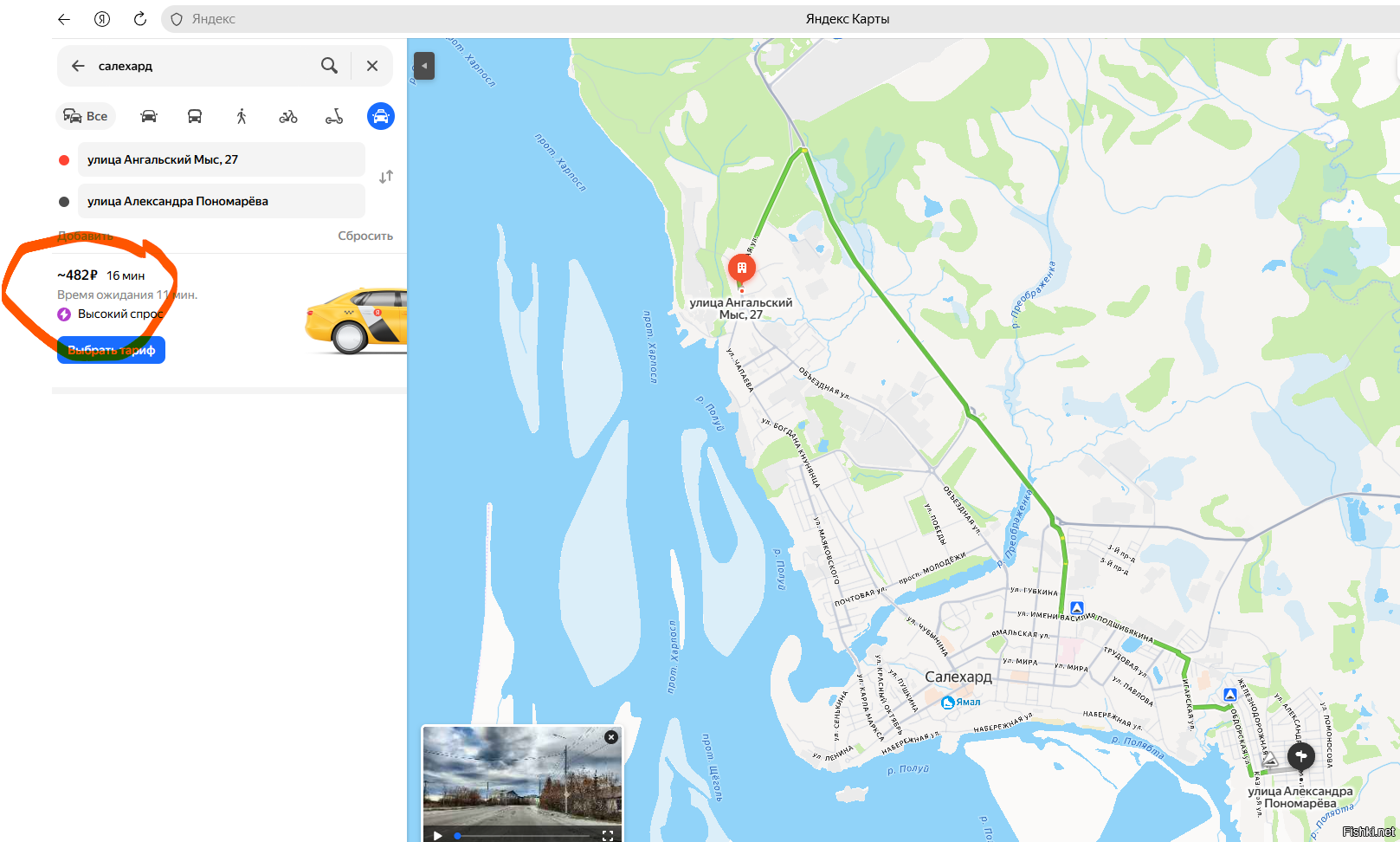Viewport: 1400px width, 842px height.
Task: Close the street panorama preview
Action: click(x=611, y=737)
